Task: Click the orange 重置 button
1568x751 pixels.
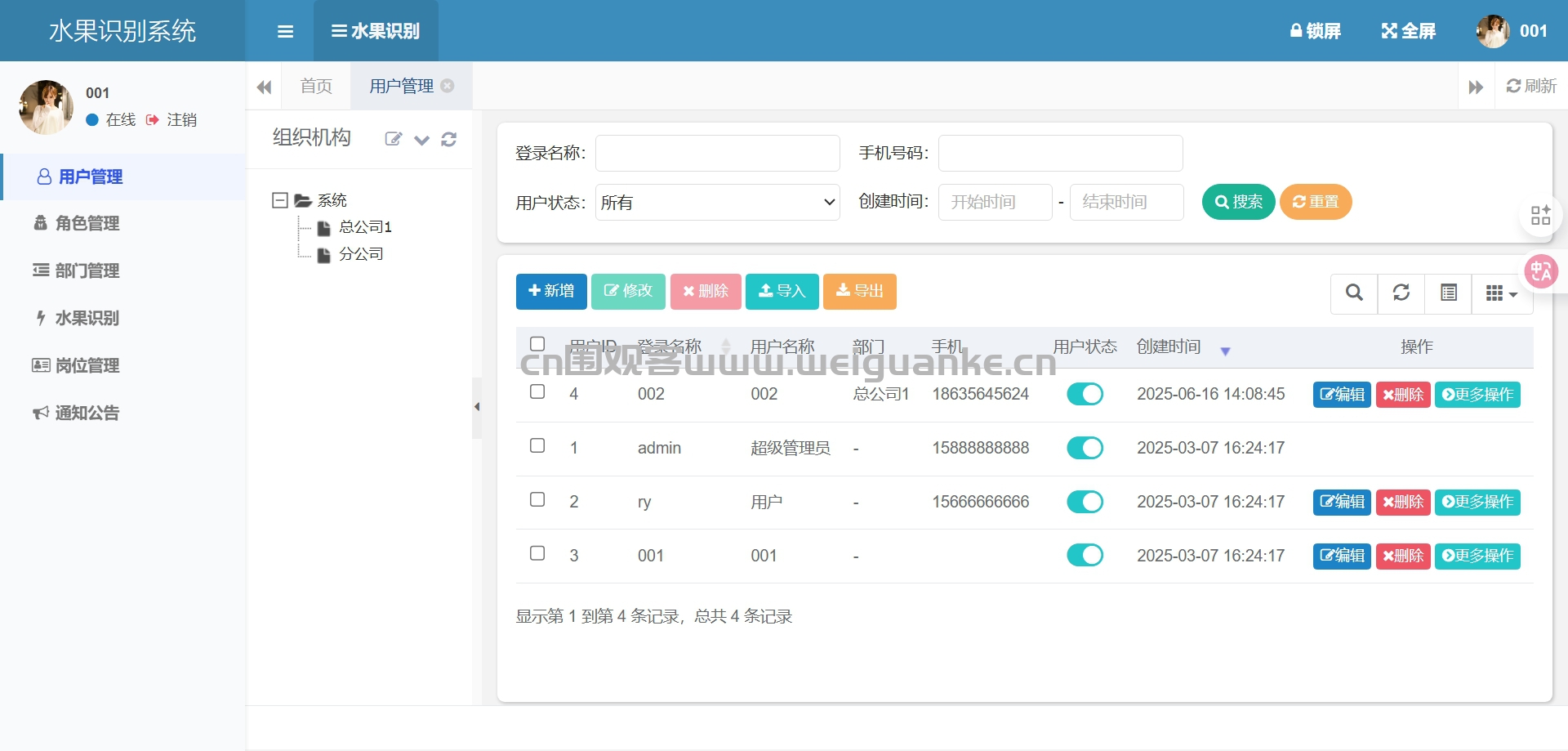Action: click(1316, 202)
